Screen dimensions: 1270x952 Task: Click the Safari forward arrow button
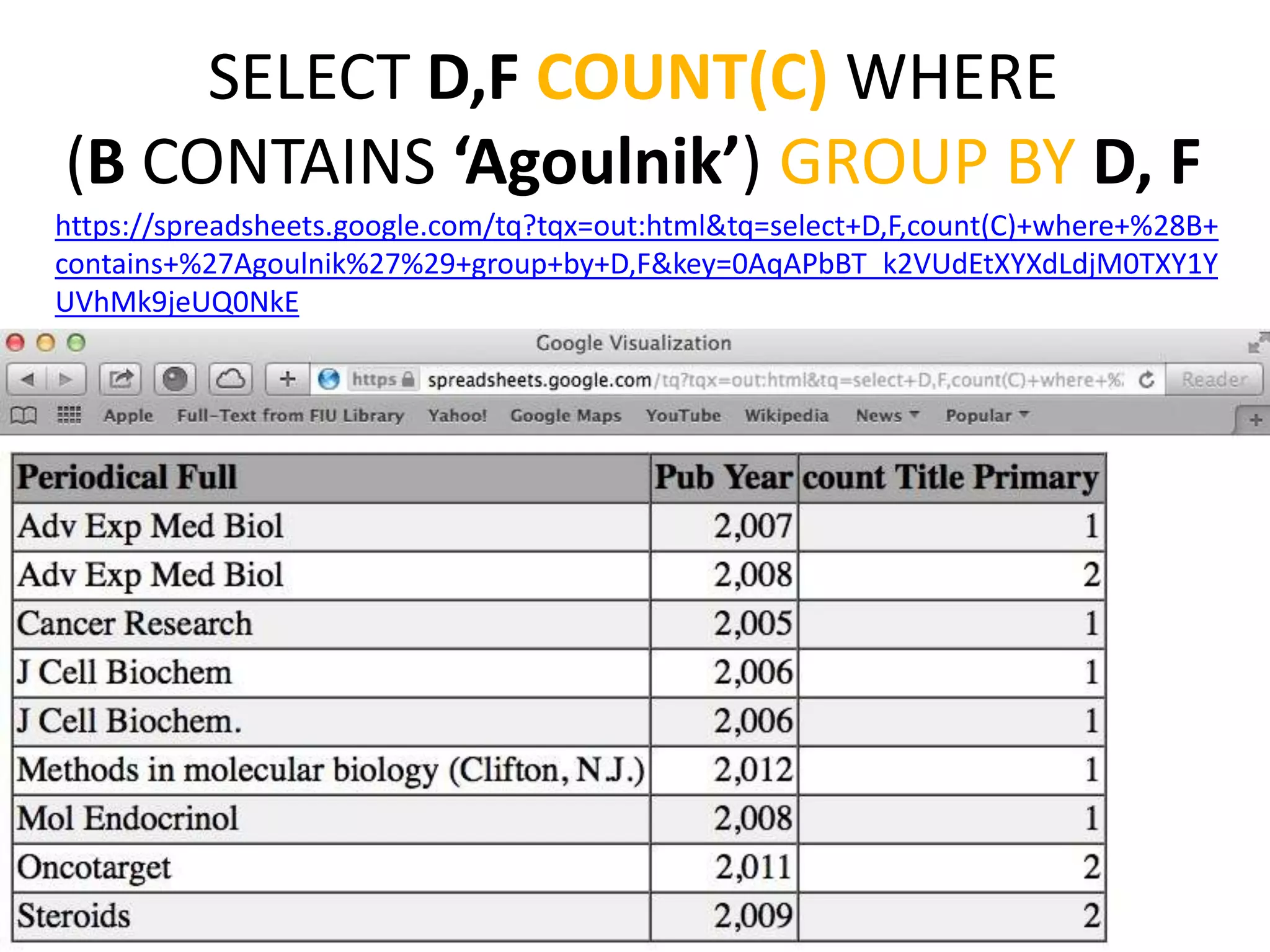pos(66,379)
